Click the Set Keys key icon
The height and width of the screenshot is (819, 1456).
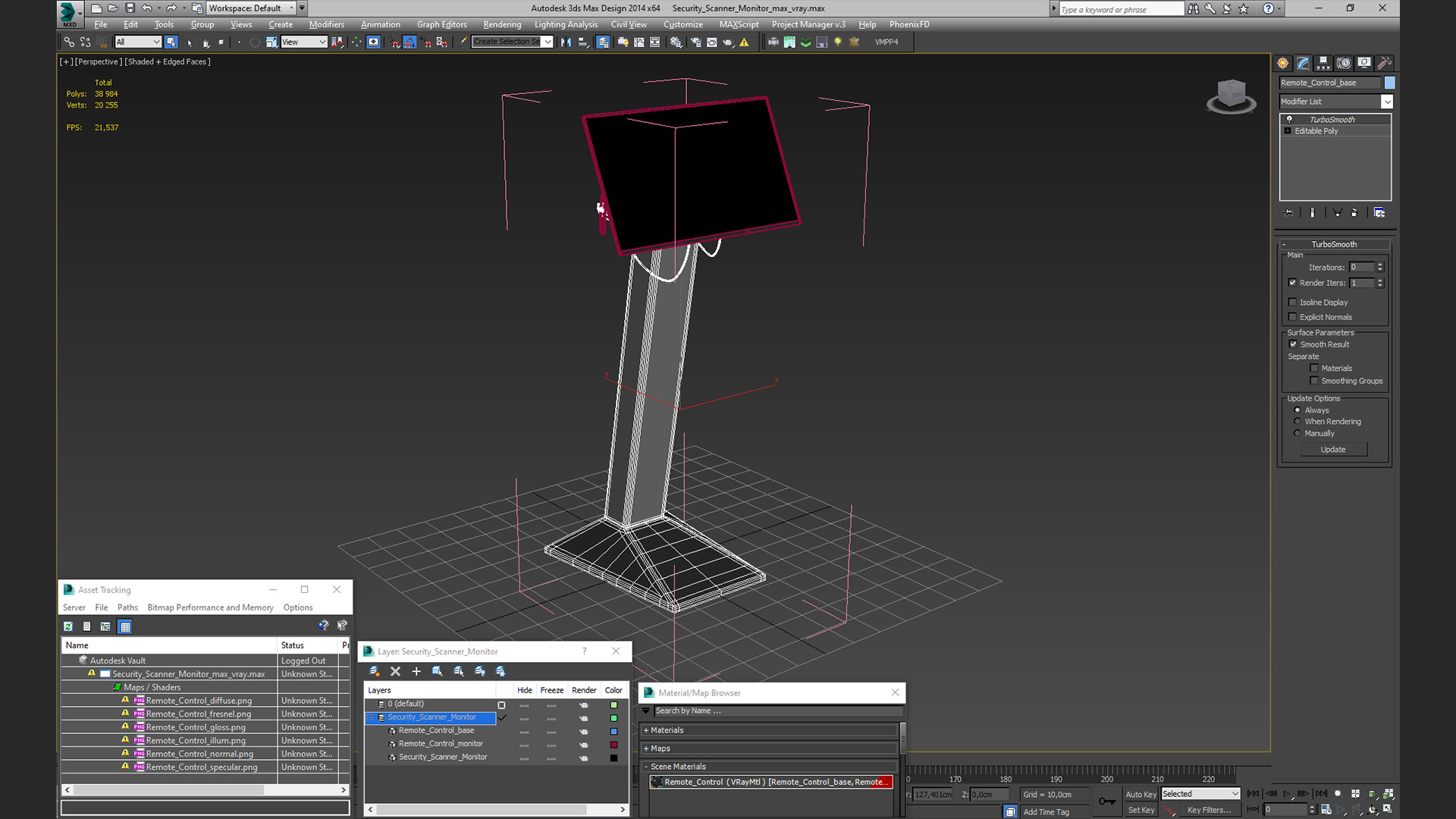1106,802
